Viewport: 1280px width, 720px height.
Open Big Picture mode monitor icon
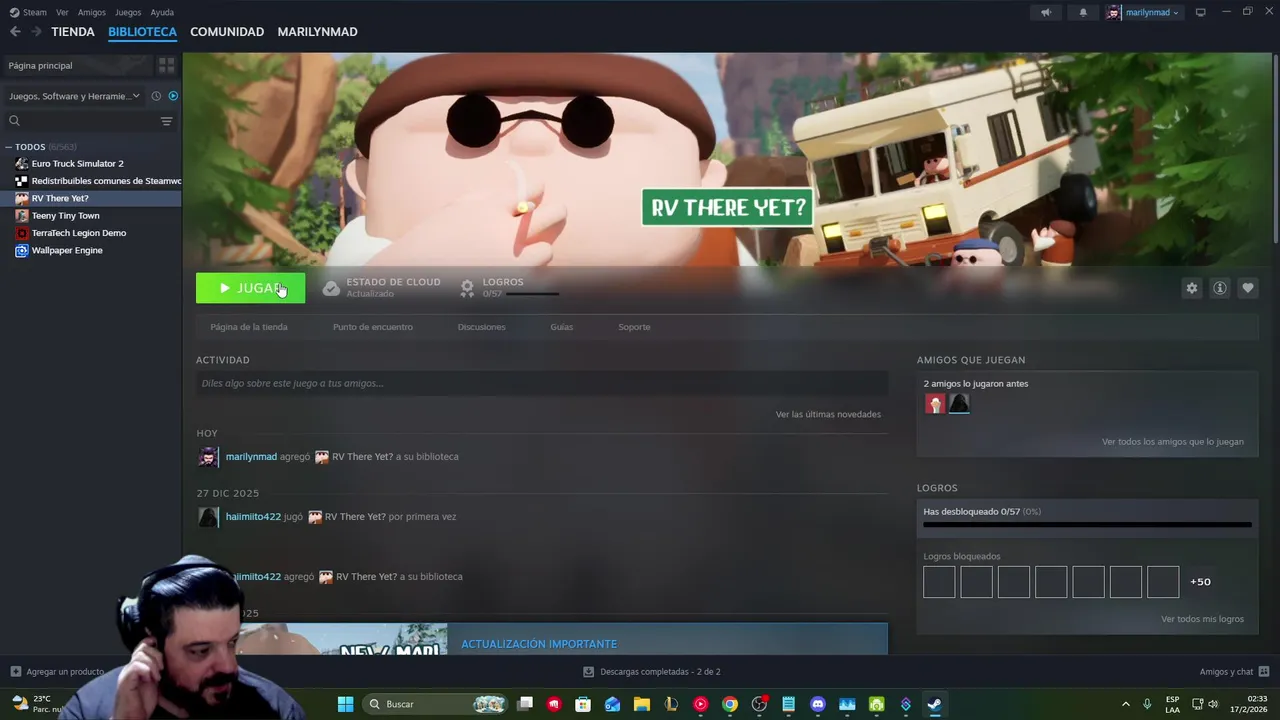click(1201, 12)
